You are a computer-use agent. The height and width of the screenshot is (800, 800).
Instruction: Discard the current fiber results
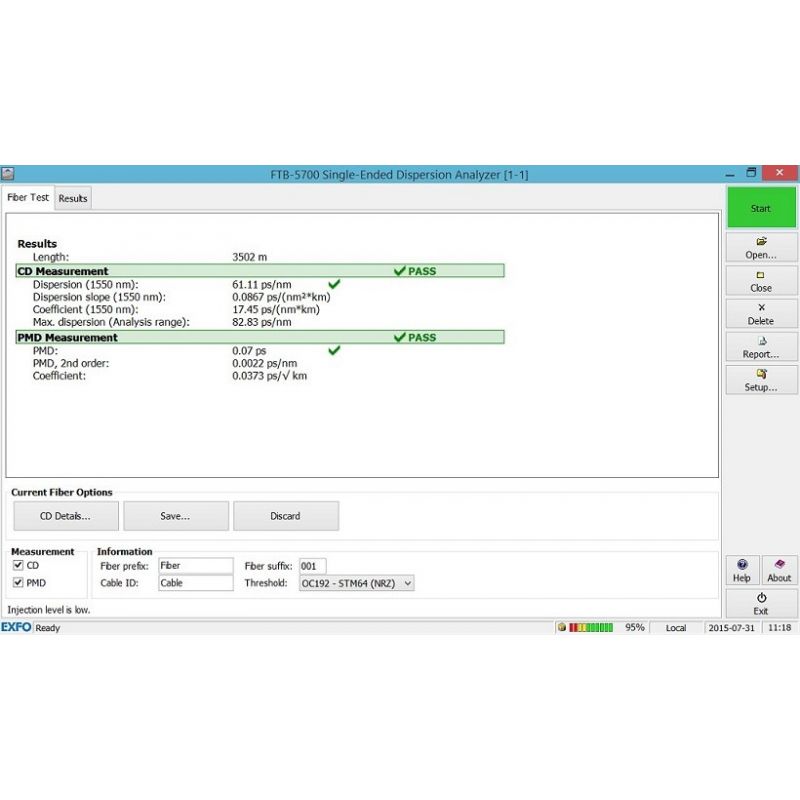pyautogui.click(x=286, y=516)
